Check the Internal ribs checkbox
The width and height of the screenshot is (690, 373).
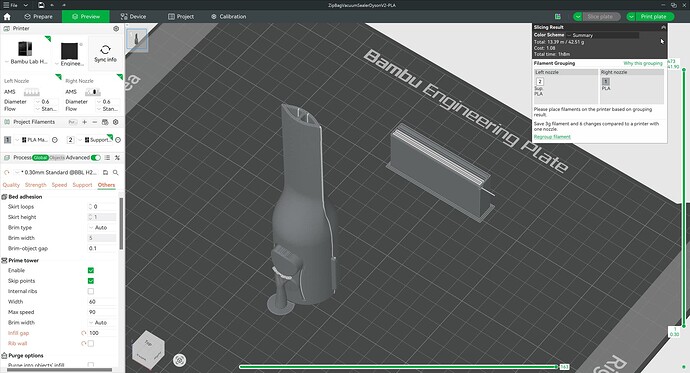91,291
